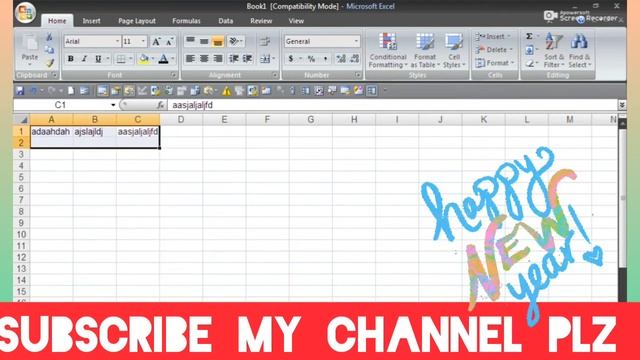The height and width of the screenshot is (360, 640).
Task: Switch to the Page Layout tab
Action: point(137,21)
